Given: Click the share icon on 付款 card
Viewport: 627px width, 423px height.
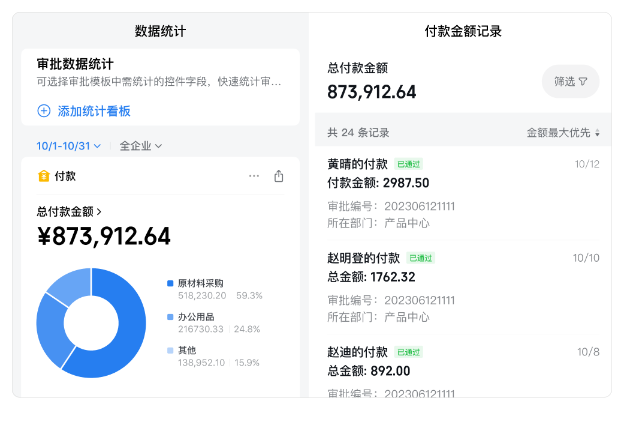Looking at the screenshot, I should pyautogui.click(x=279, y=176).
